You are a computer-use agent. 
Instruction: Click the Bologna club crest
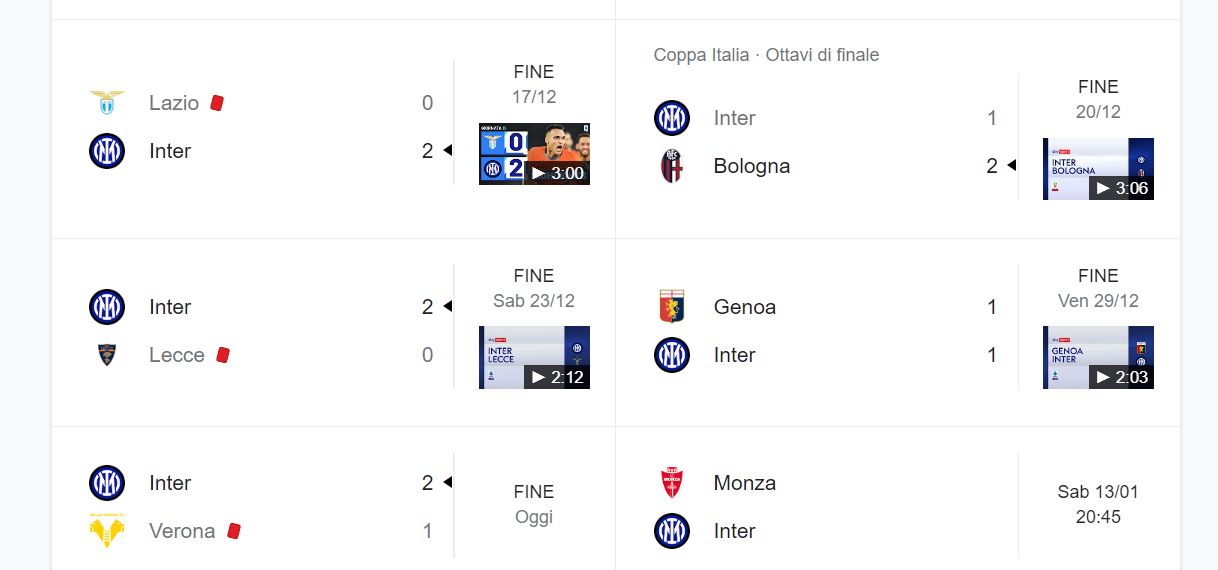[672, 166]
